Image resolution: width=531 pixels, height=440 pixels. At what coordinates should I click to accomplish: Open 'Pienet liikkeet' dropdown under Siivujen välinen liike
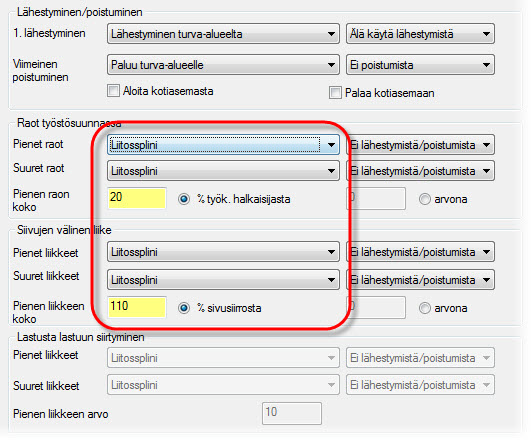point(223,252)
